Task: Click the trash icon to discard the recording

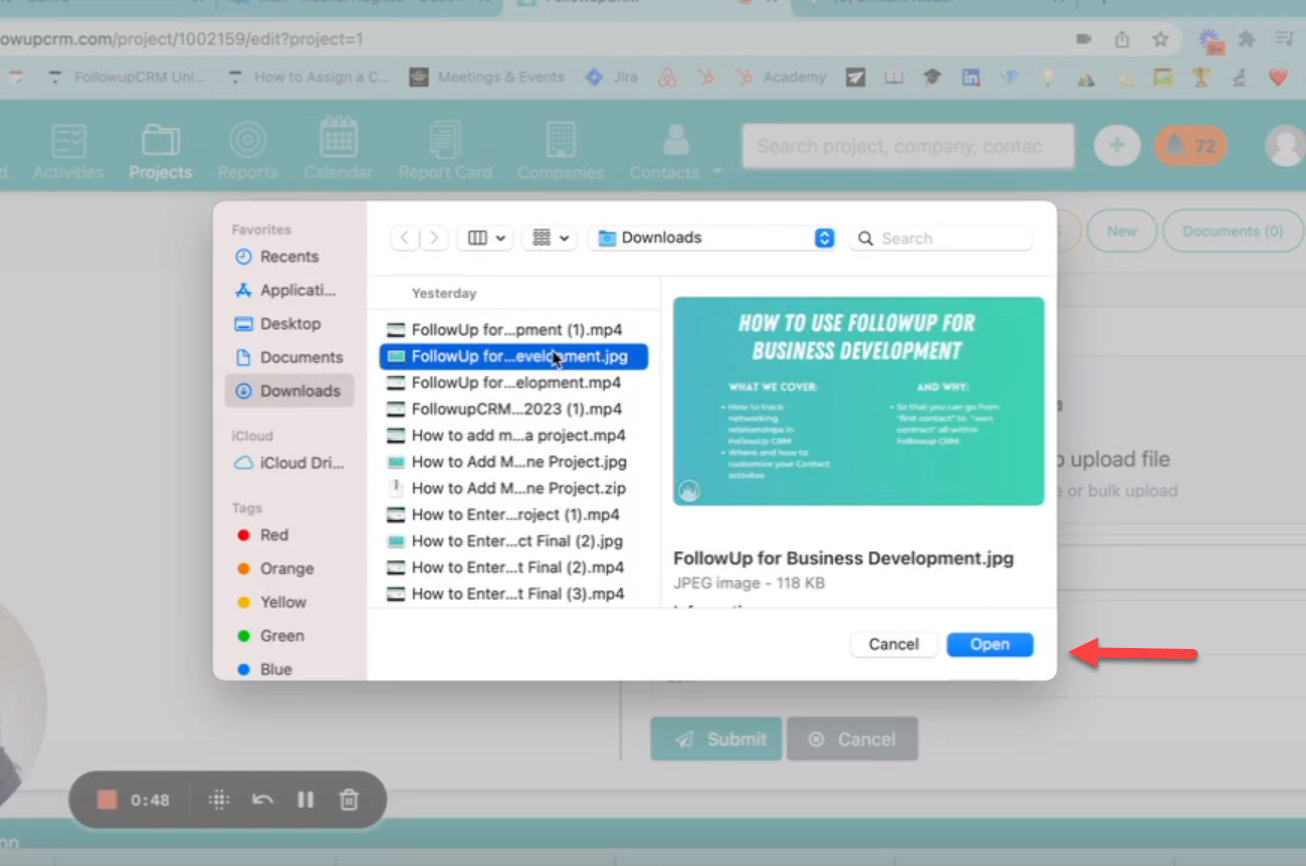Action: pos(348,800)
